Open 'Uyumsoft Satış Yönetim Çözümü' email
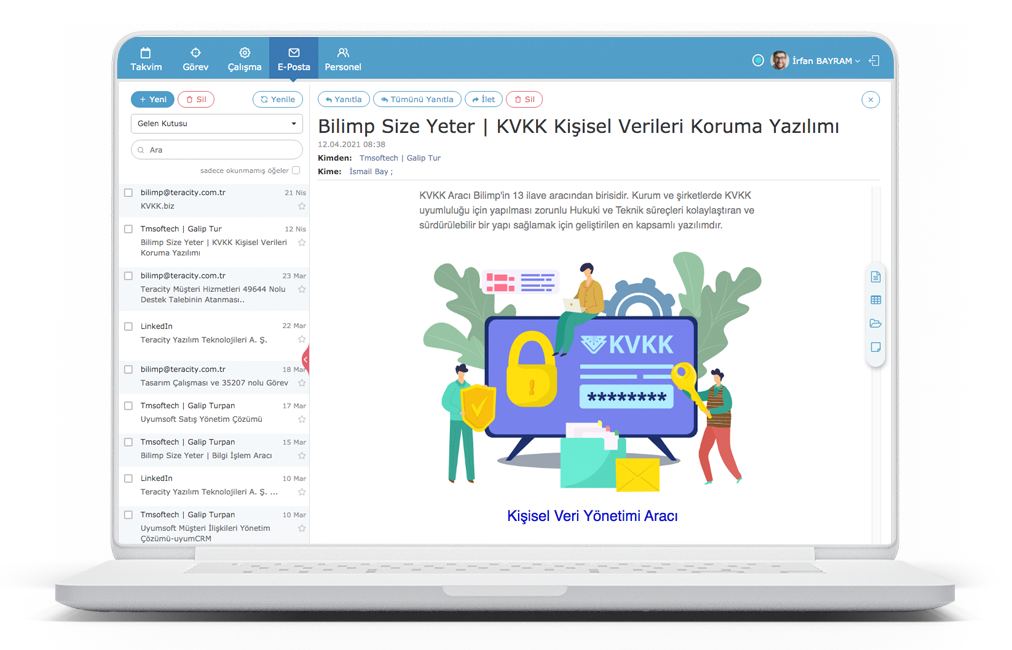1012x650 pixels. 201,420
